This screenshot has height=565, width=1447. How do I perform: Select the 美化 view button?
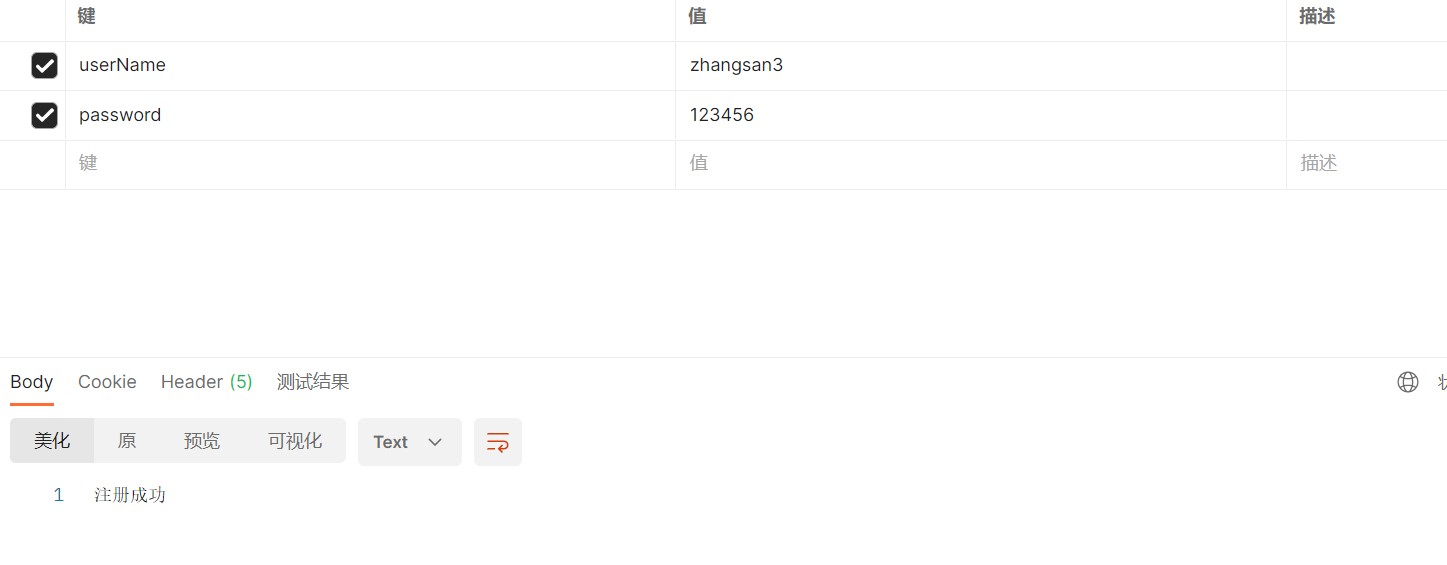(52, 441)
